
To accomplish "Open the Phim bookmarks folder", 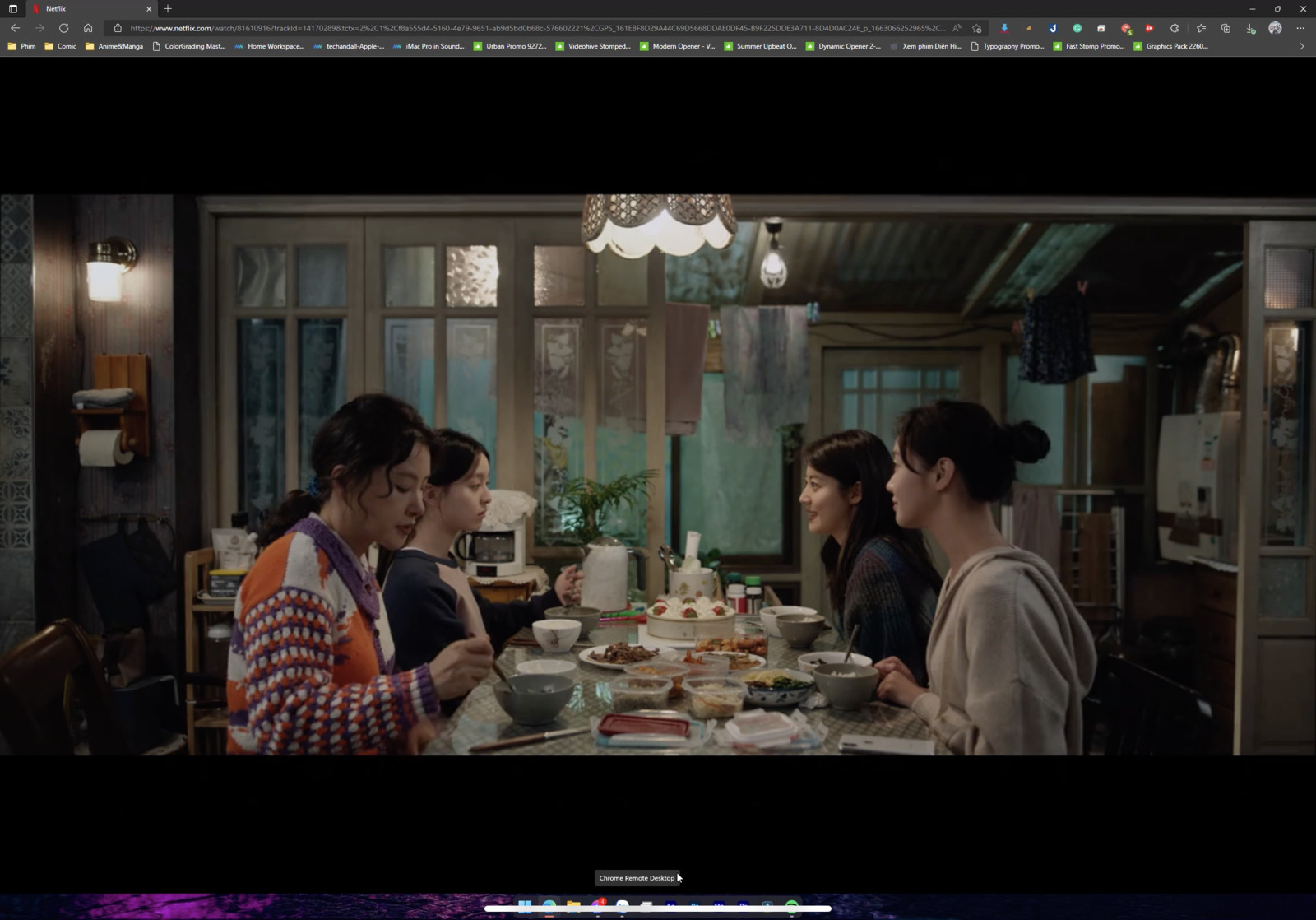I will pyautogui.click(x=21, y=46).
